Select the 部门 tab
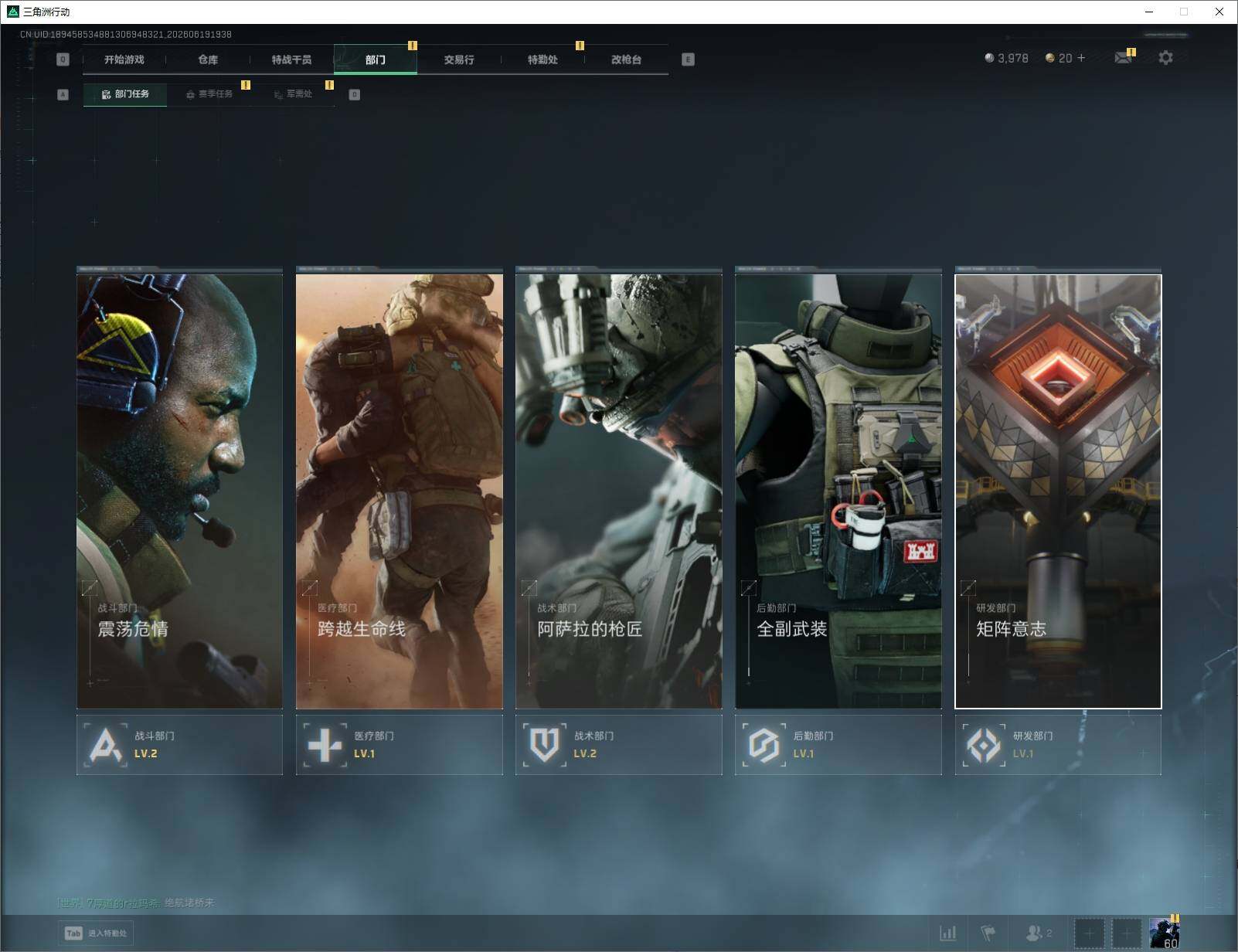 [376, 59]
